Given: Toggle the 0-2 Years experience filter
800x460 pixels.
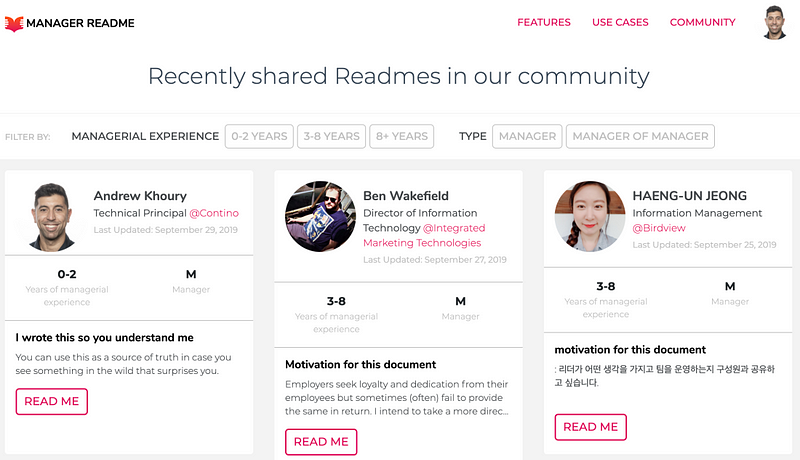Looking at the screenshot, I should 259,136.
